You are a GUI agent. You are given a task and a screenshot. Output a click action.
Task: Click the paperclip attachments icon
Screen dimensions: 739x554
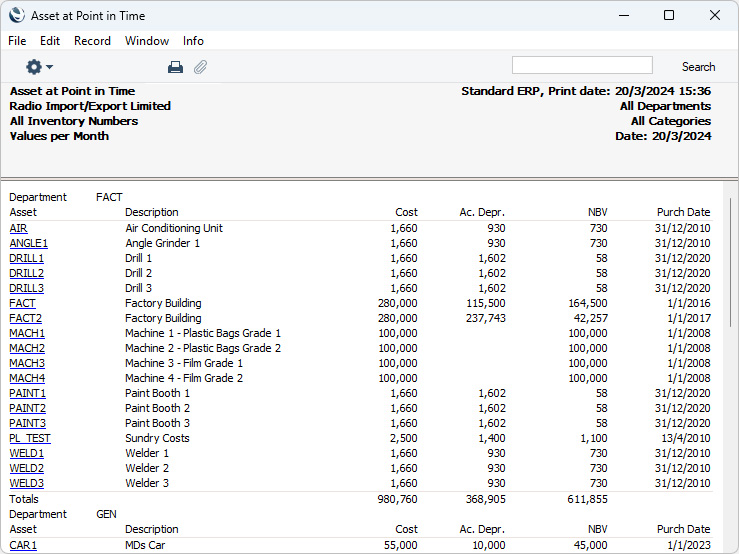[x=200, y=67]
